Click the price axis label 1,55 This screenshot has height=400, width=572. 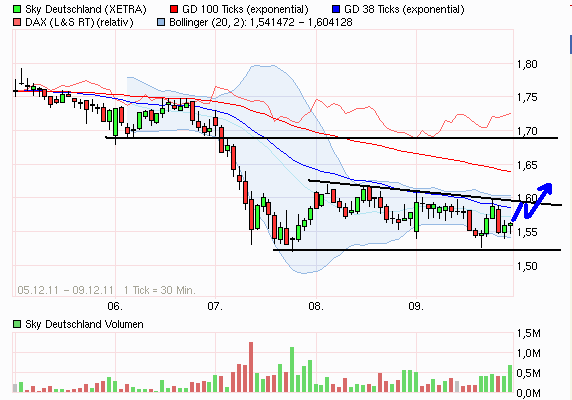[x=527, y=232]
